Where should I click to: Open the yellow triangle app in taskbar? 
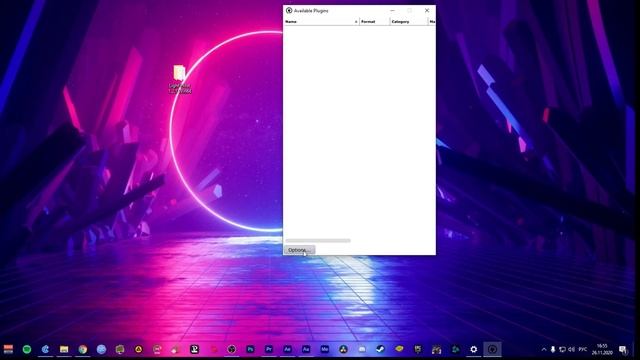[x=139, y=349]
